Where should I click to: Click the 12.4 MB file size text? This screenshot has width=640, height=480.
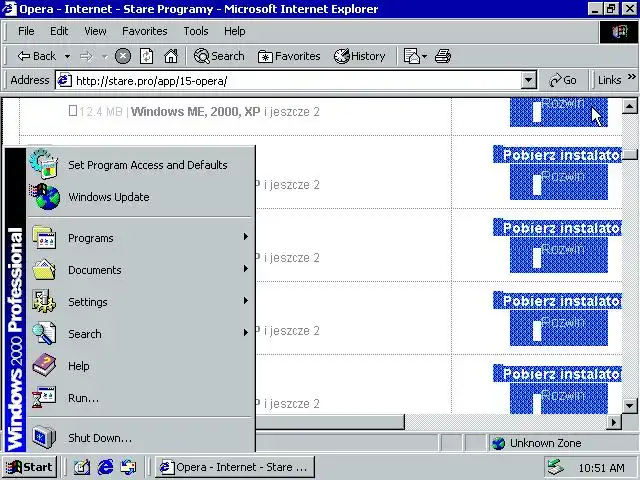(x=100, y=111)
